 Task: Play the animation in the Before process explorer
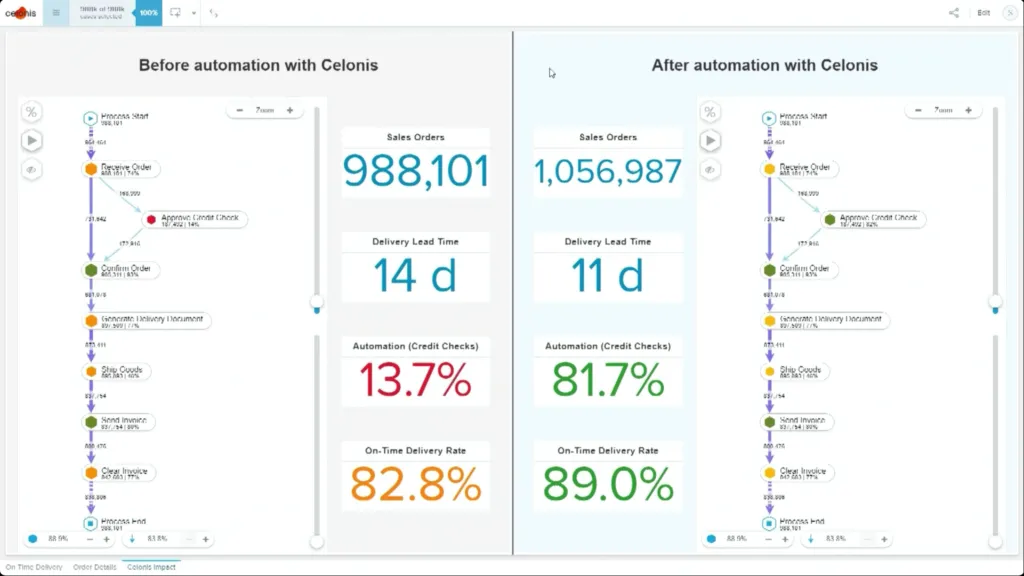pyautogui.click(x=31, y=140)
